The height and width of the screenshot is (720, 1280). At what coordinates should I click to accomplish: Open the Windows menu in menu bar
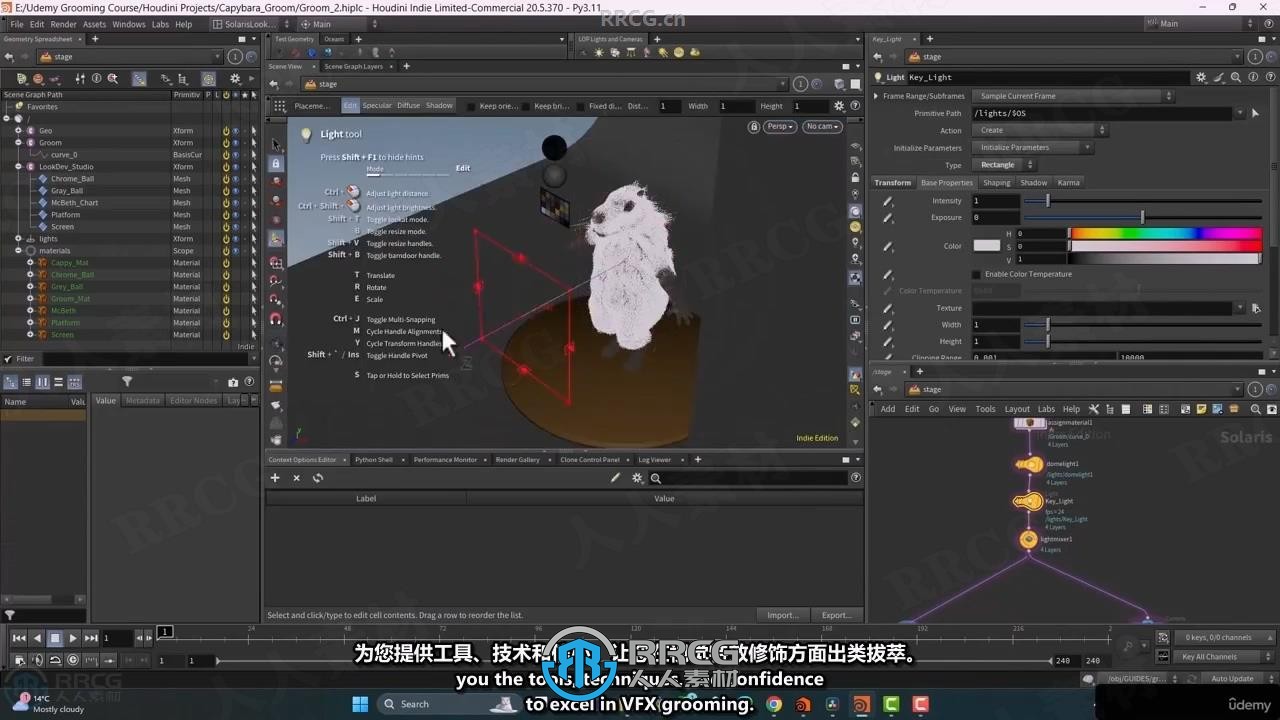[129, 24]
